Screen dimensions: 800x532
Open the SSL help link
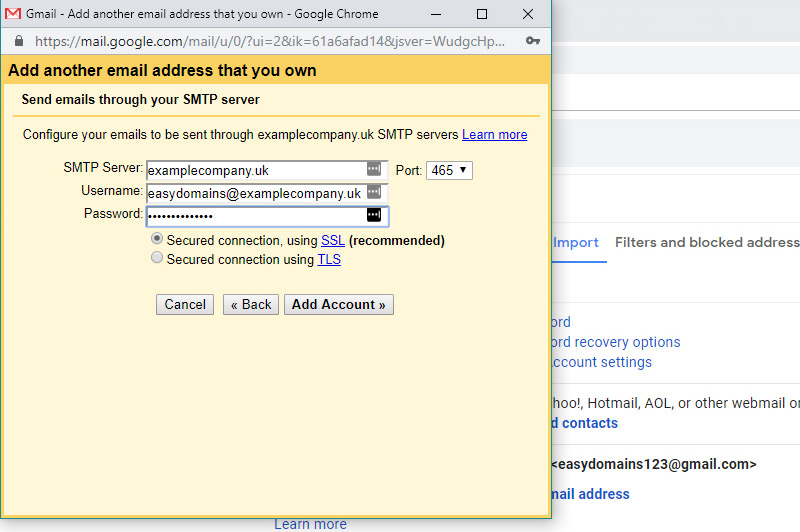333,240
